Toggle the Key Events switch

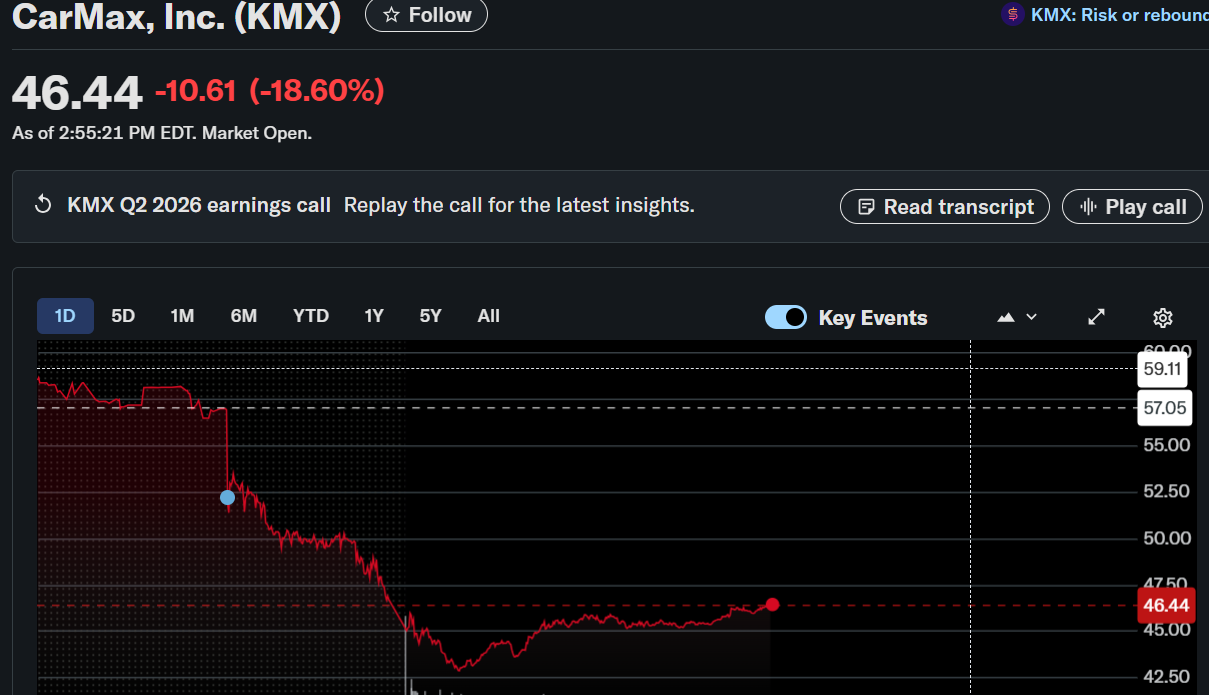786,317
